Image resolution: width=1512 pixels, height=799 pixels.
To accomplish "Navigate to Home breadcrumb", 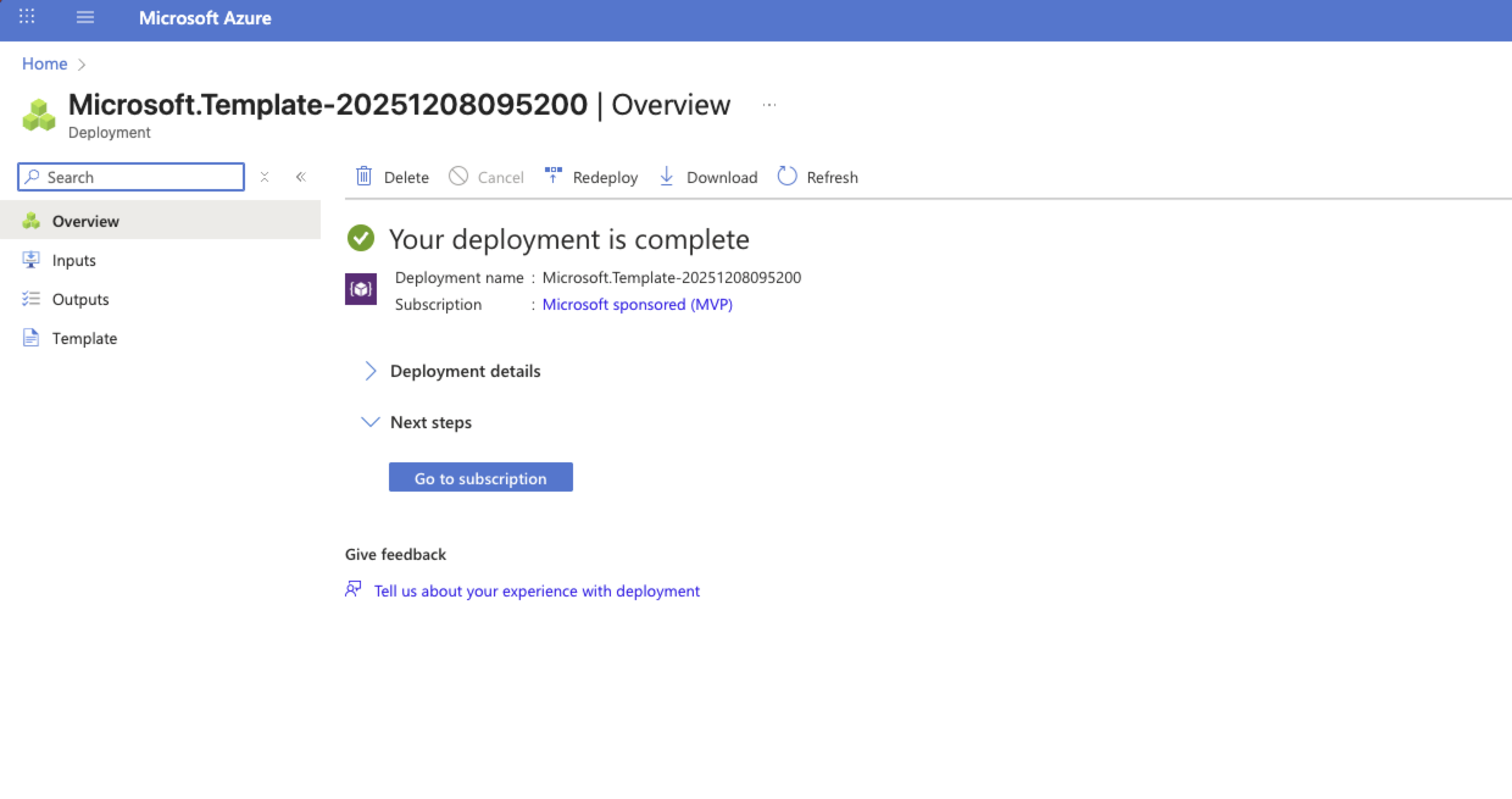I will point(45,64).
